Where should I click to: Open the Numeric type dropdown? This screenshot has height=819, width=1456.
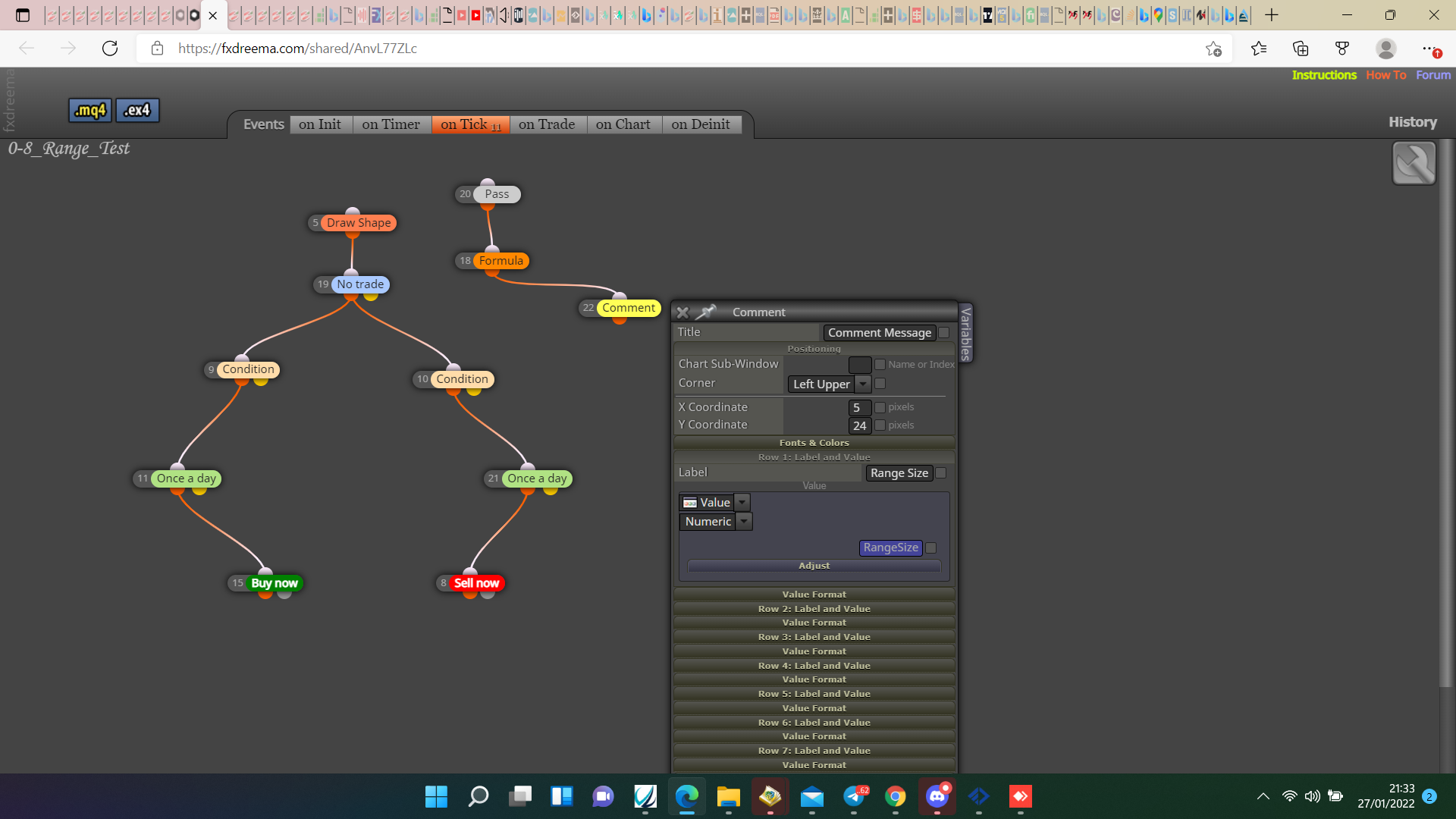pyautogui.click(x=715, y=522)
